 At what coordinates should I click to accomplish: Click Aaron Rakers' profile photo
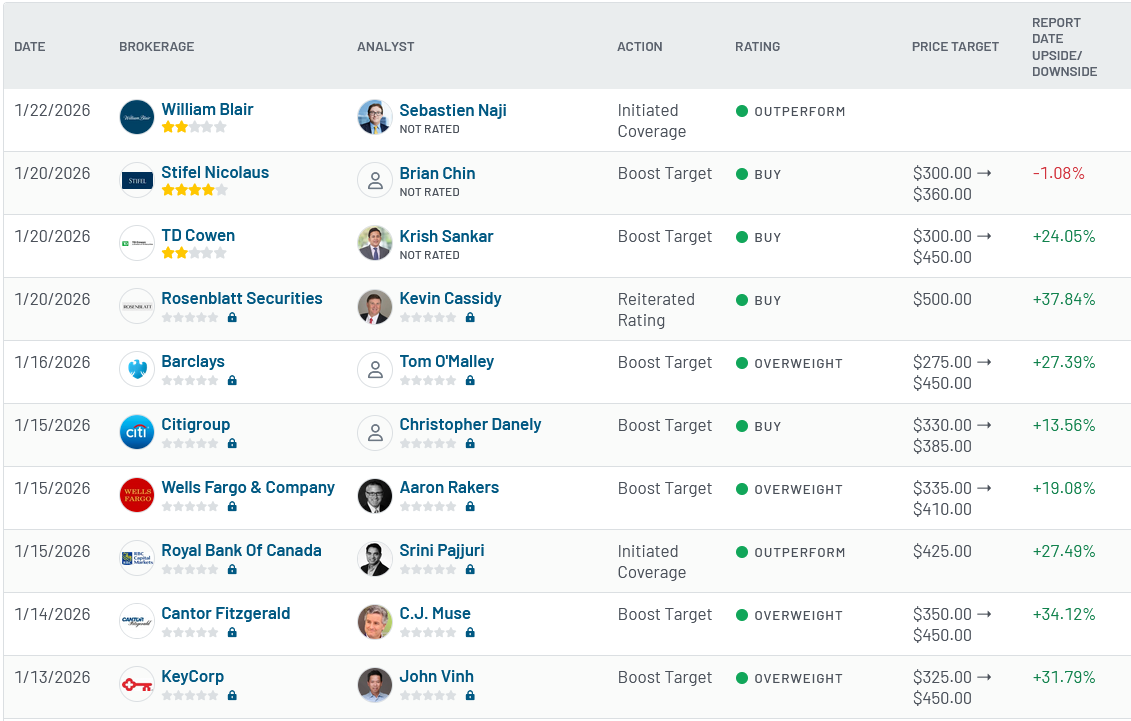click(x=374, y=495)
